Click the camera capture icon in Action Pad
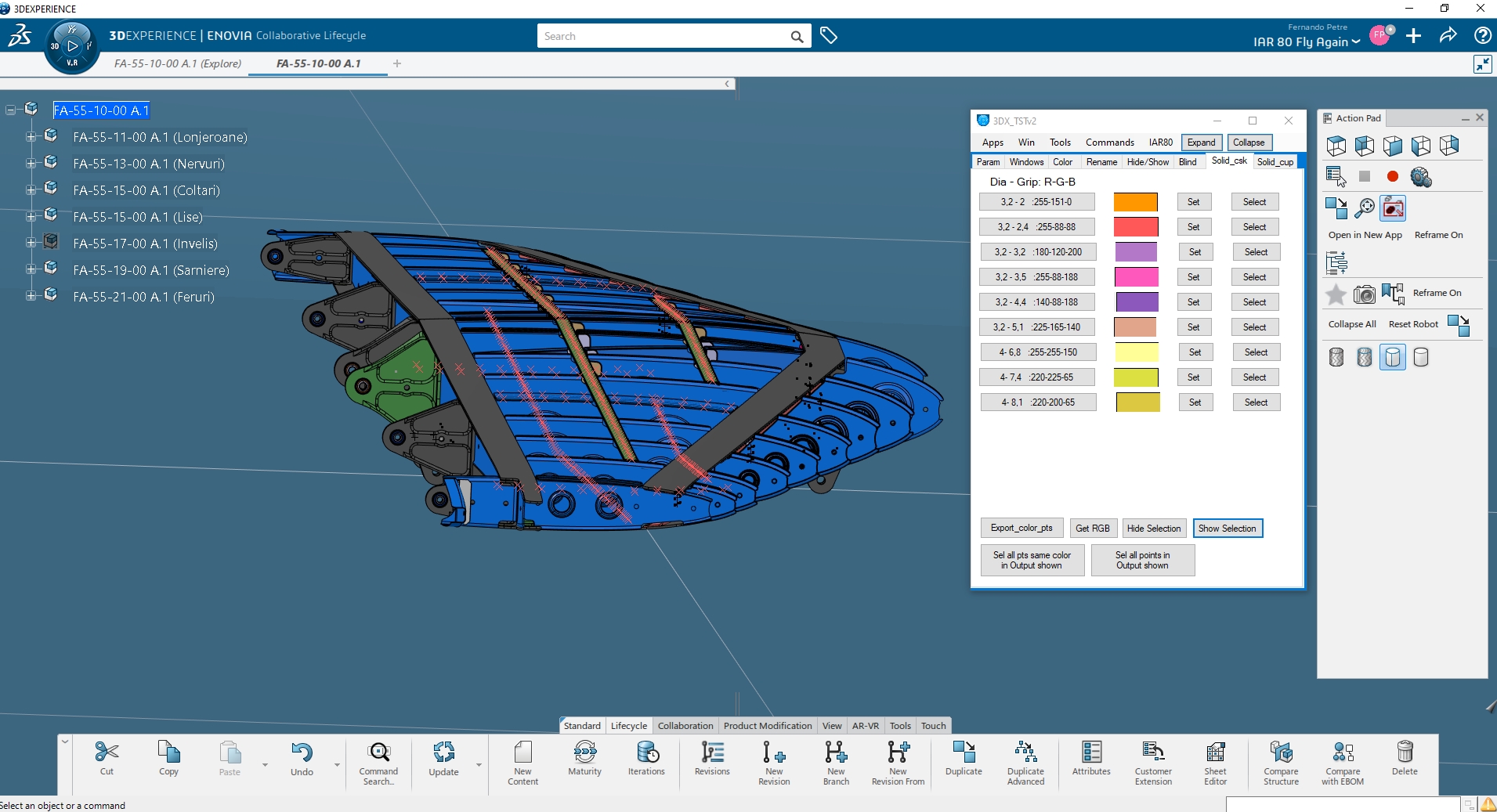 (x=1364, y=294)
